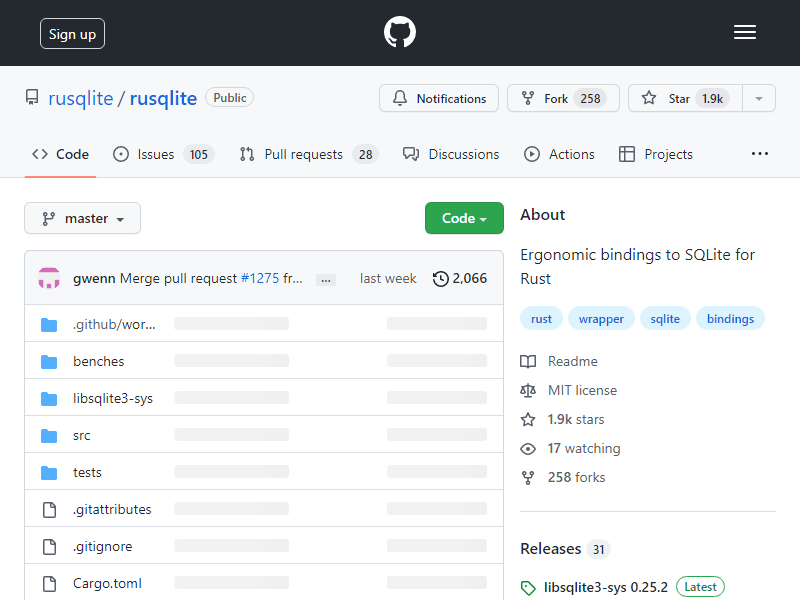Click gwenn's avatar in commit row
The width and height of the screenshot is (800, 600).
49,278
